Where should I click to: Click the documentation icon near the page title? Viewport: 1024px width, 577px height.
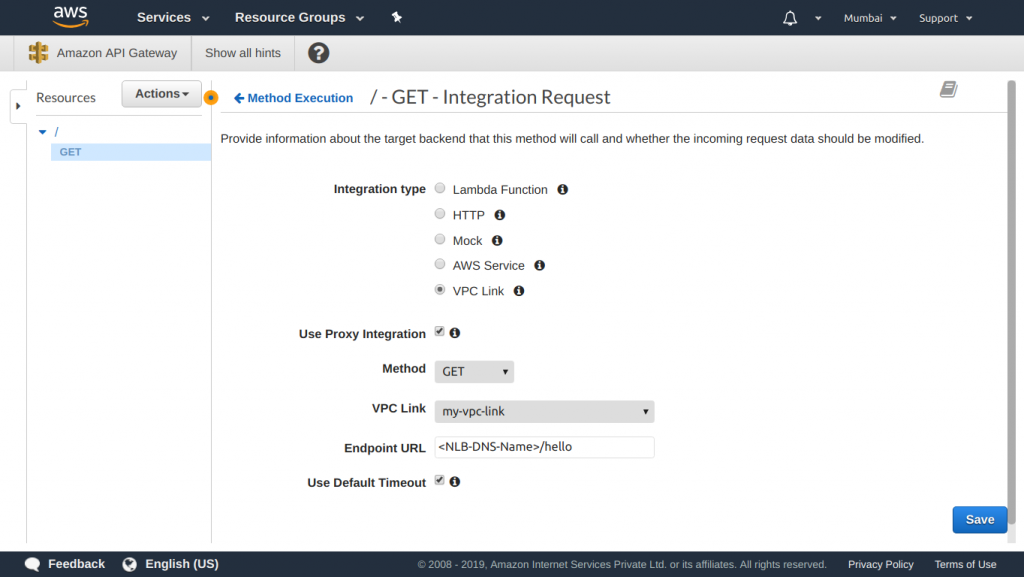(948, 89)
